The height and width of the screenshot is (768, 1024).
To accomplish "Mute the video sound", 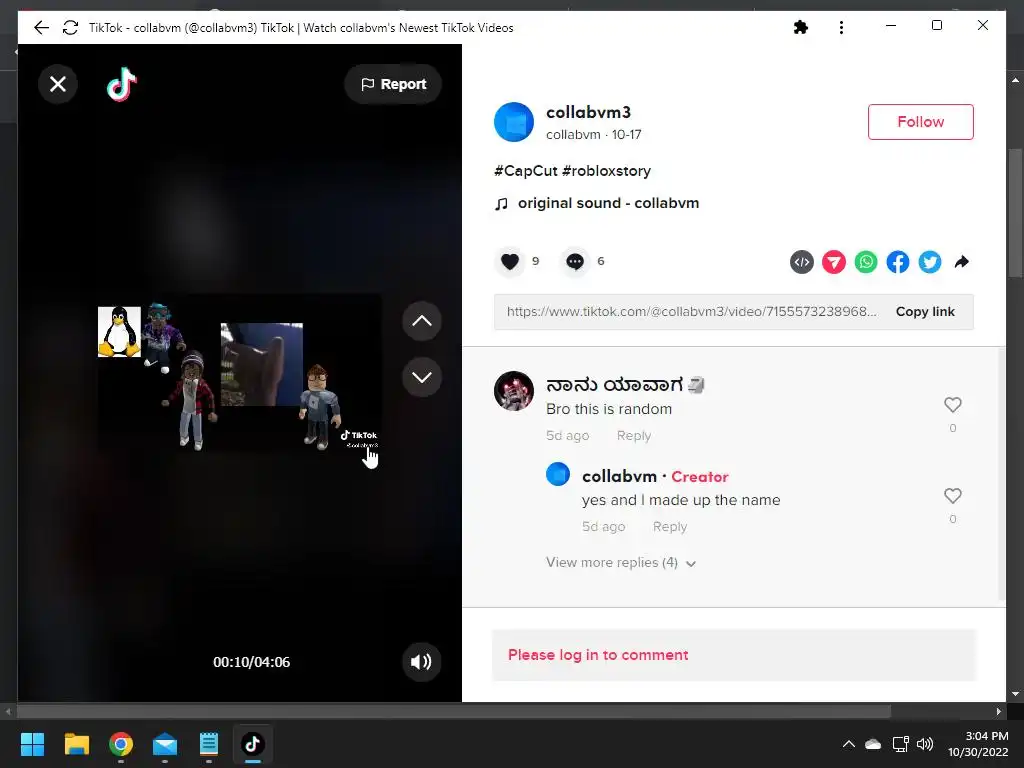I will [421, 662].
